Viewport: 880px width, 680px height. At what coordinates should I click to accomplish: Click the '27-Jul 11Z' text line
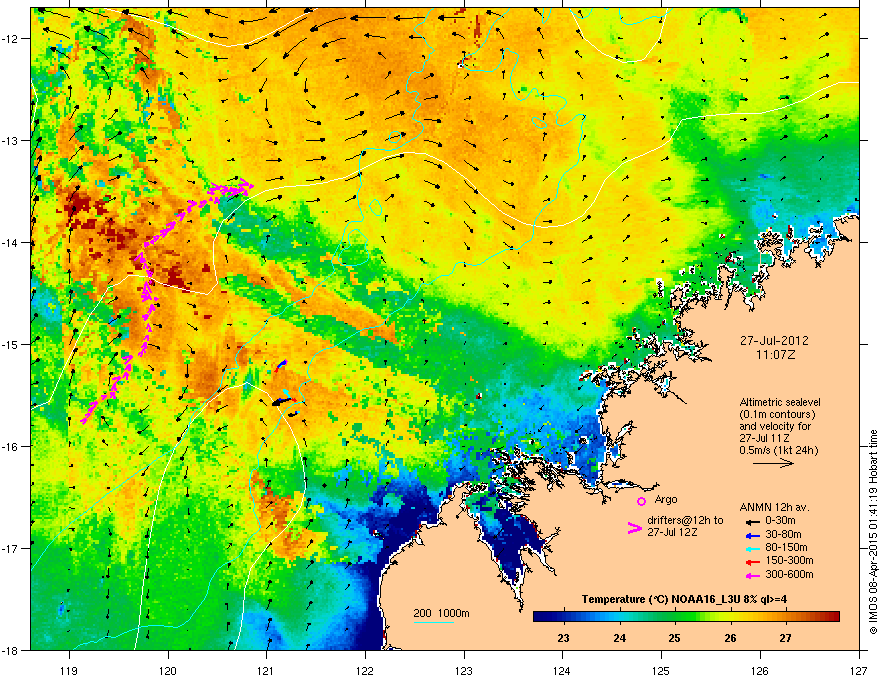(763, 438)
